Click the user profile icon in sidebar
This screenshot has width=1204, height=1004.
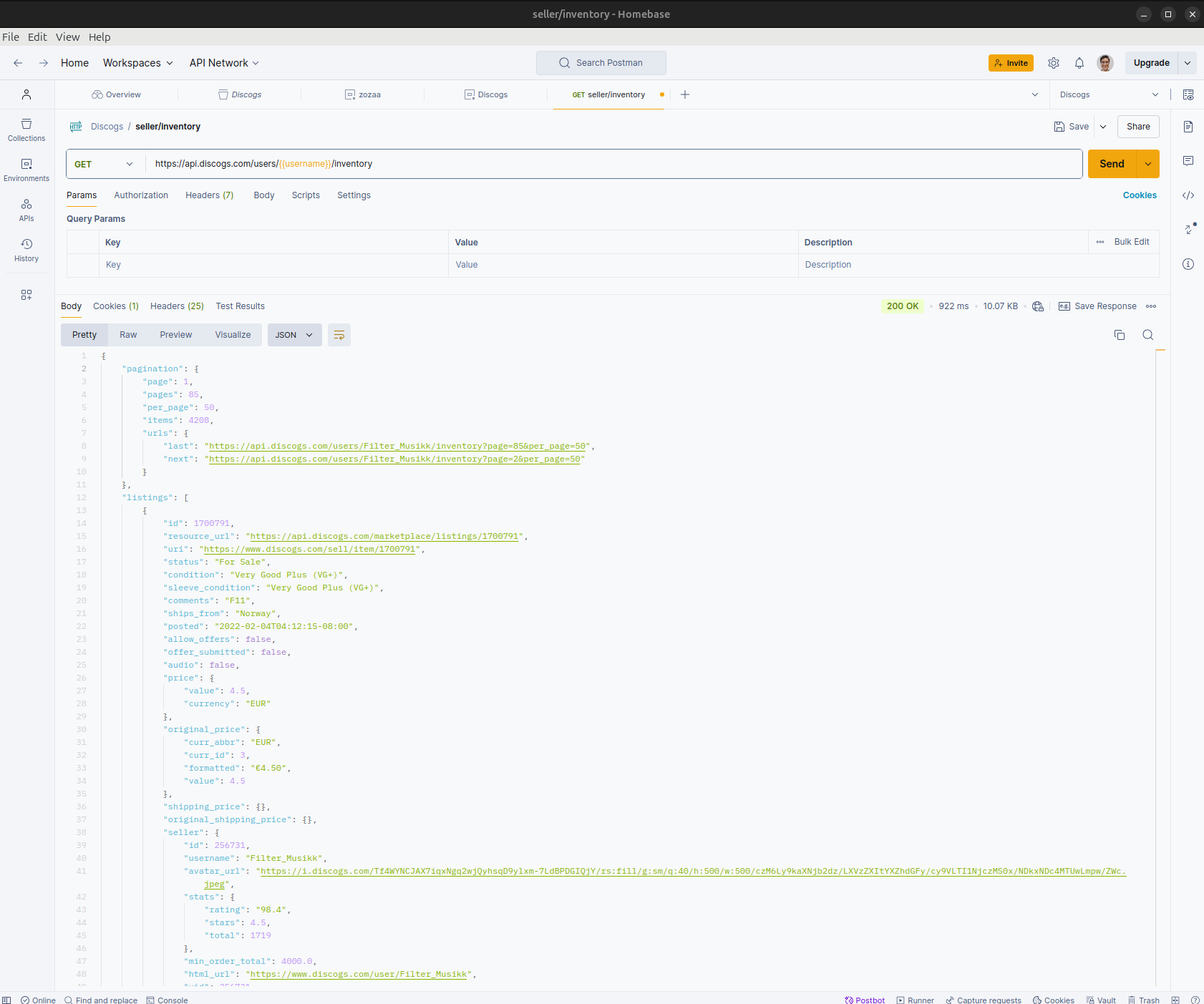coord(26,94)
